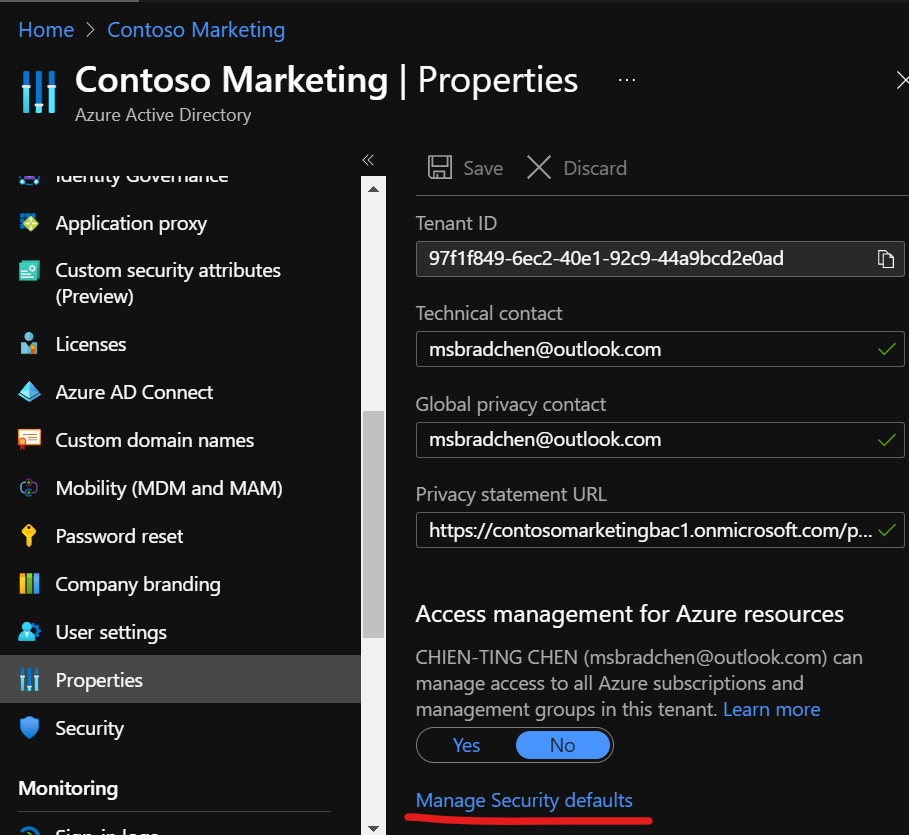Click the Licenses icon

pyautogui.click(x=29, y=344)
